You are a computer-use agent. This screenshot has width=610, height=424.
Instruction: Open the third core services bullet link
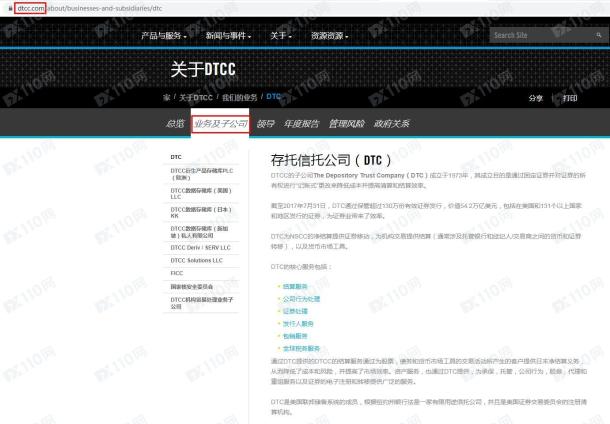point(295,311)
